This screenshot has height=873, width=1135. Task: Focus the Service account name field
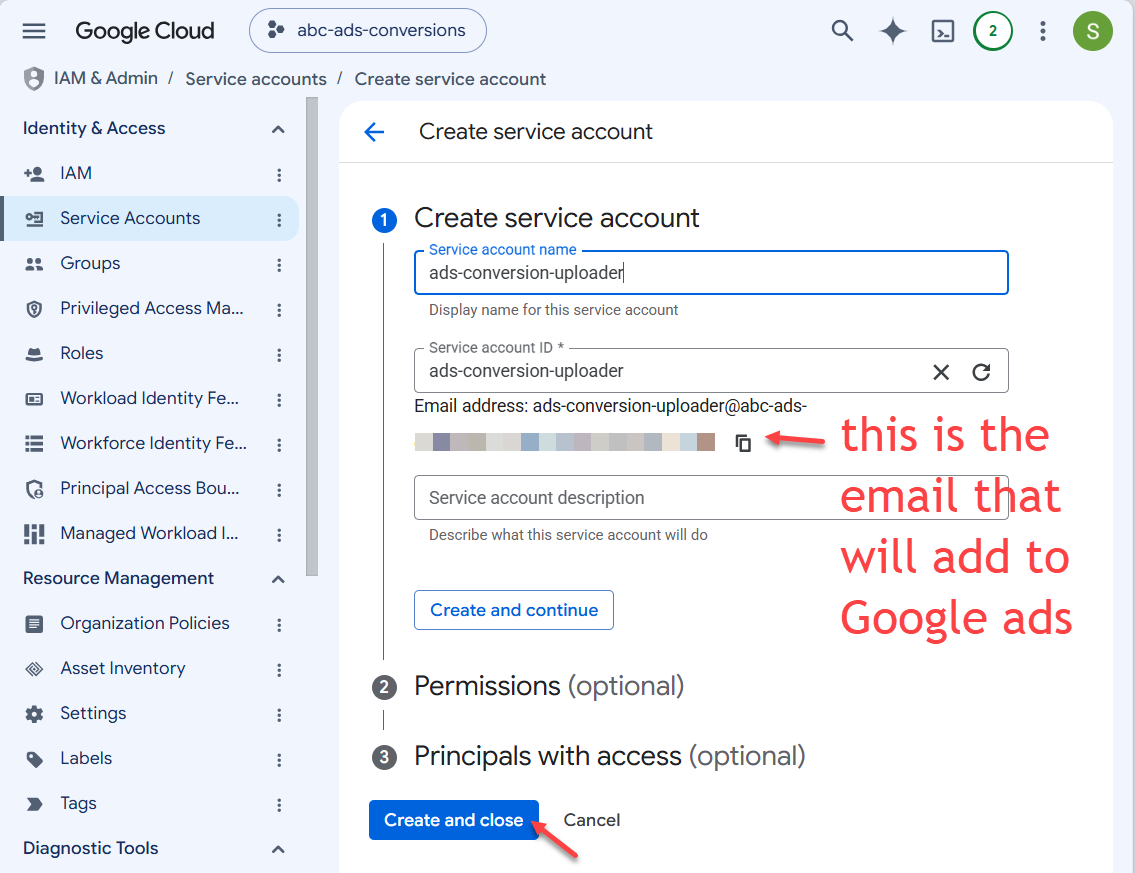711,272
